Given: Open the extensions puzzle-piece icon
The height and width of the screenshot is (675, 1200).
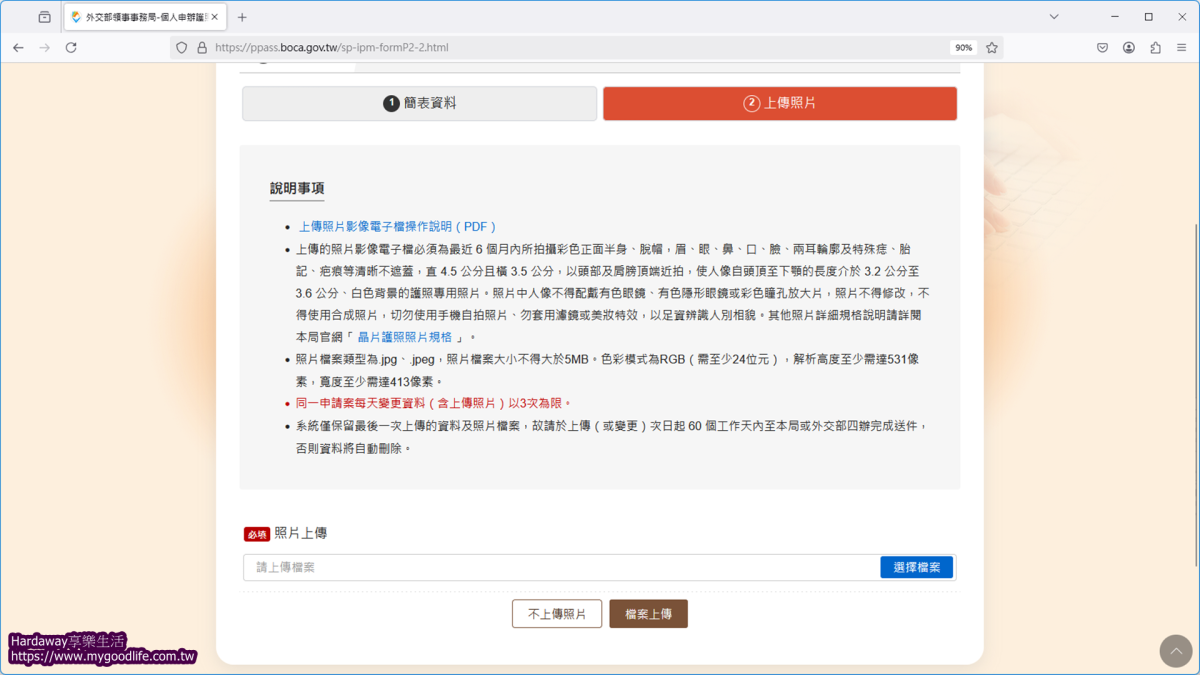Looking at the screenshot, I should [1155, 47].
